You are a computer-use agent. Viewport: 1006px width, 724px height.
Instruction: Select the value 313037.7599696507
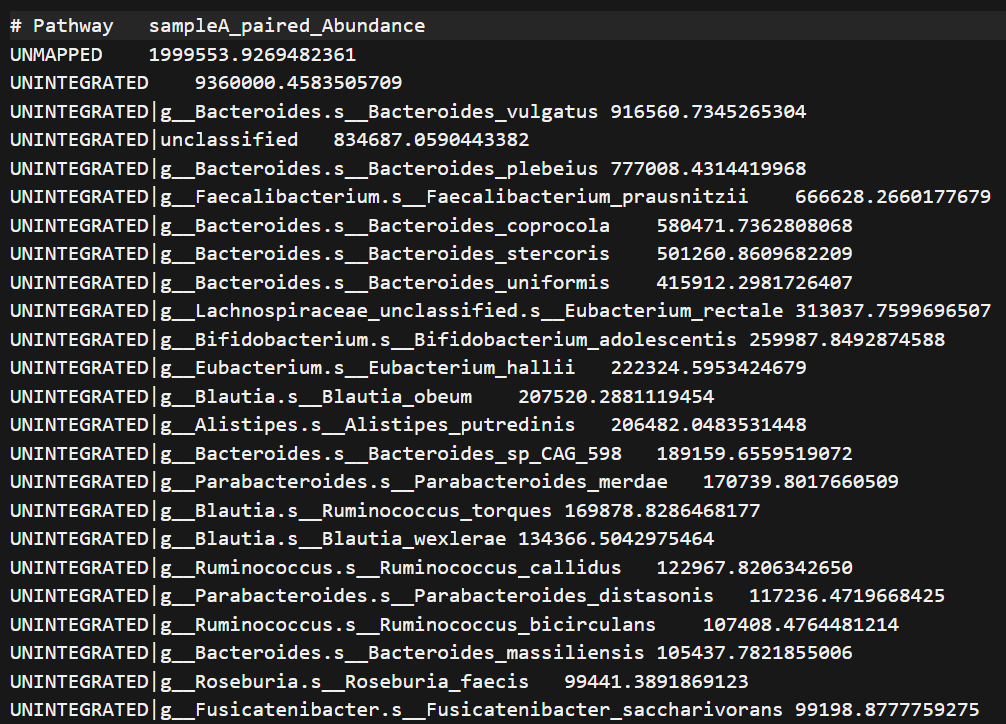click(x=893, y=311)
